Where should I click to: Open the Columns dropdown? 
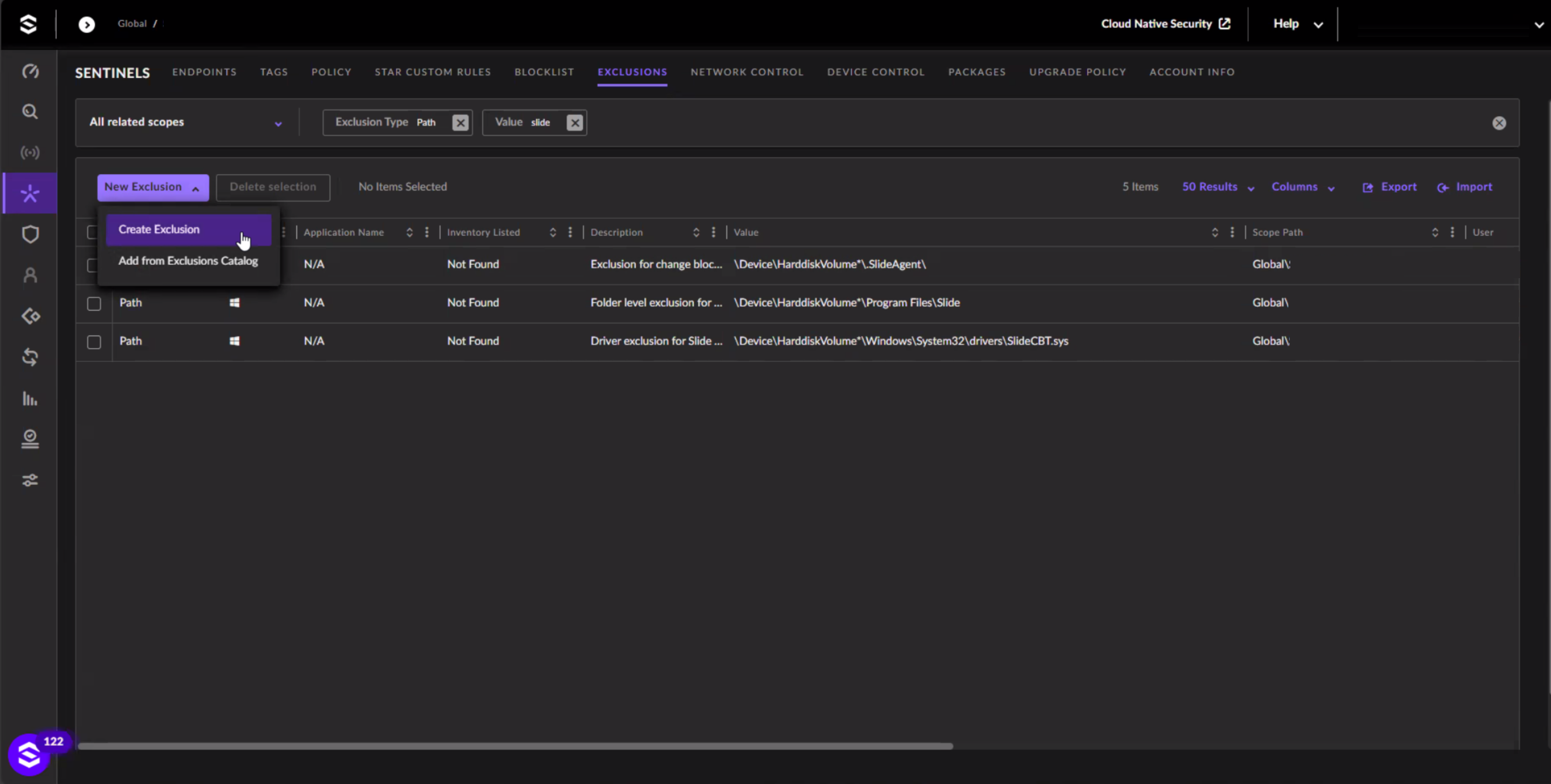[1303, 187]
